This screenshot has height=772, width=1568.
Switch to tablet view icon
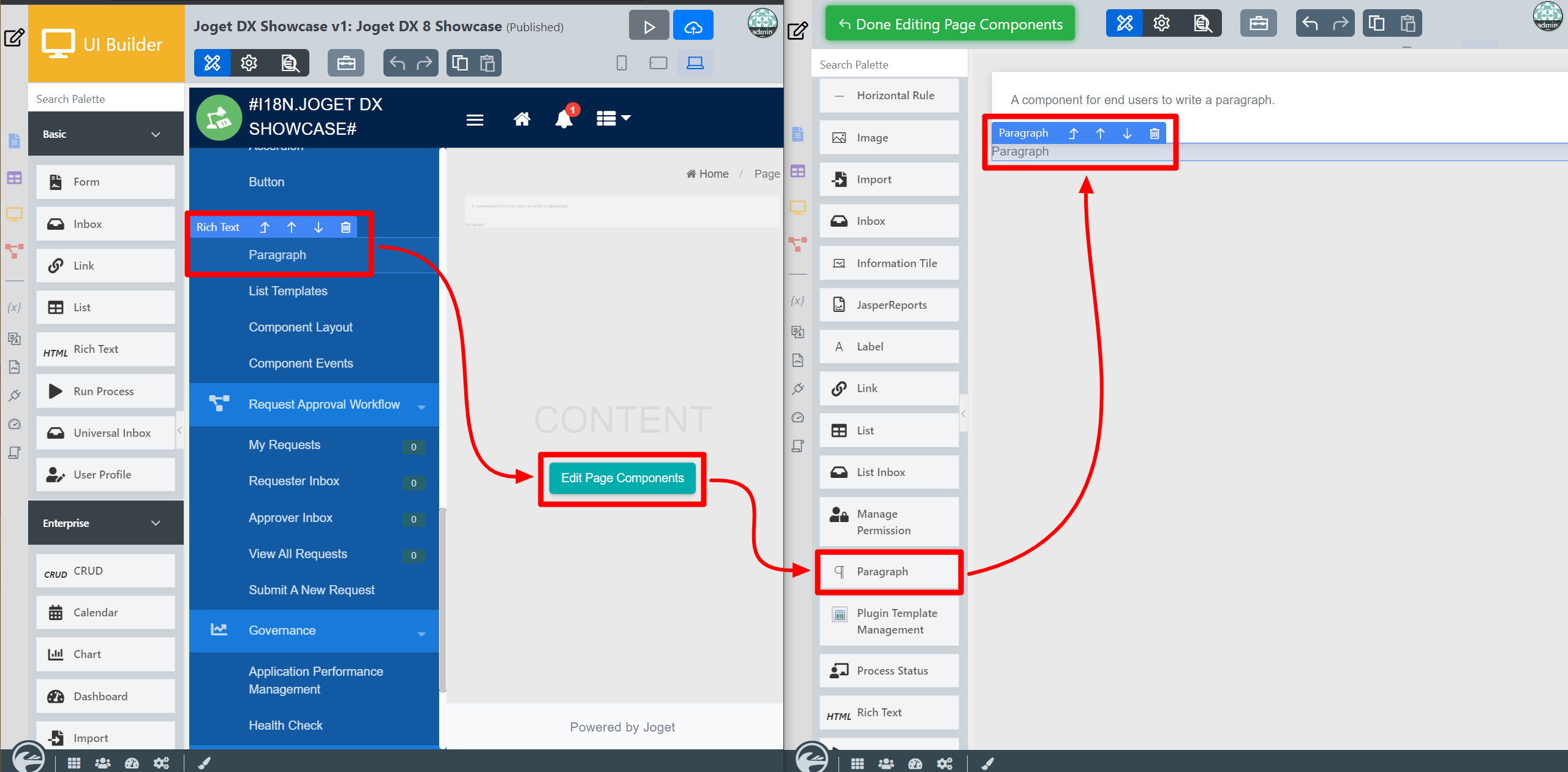(658, 63)
